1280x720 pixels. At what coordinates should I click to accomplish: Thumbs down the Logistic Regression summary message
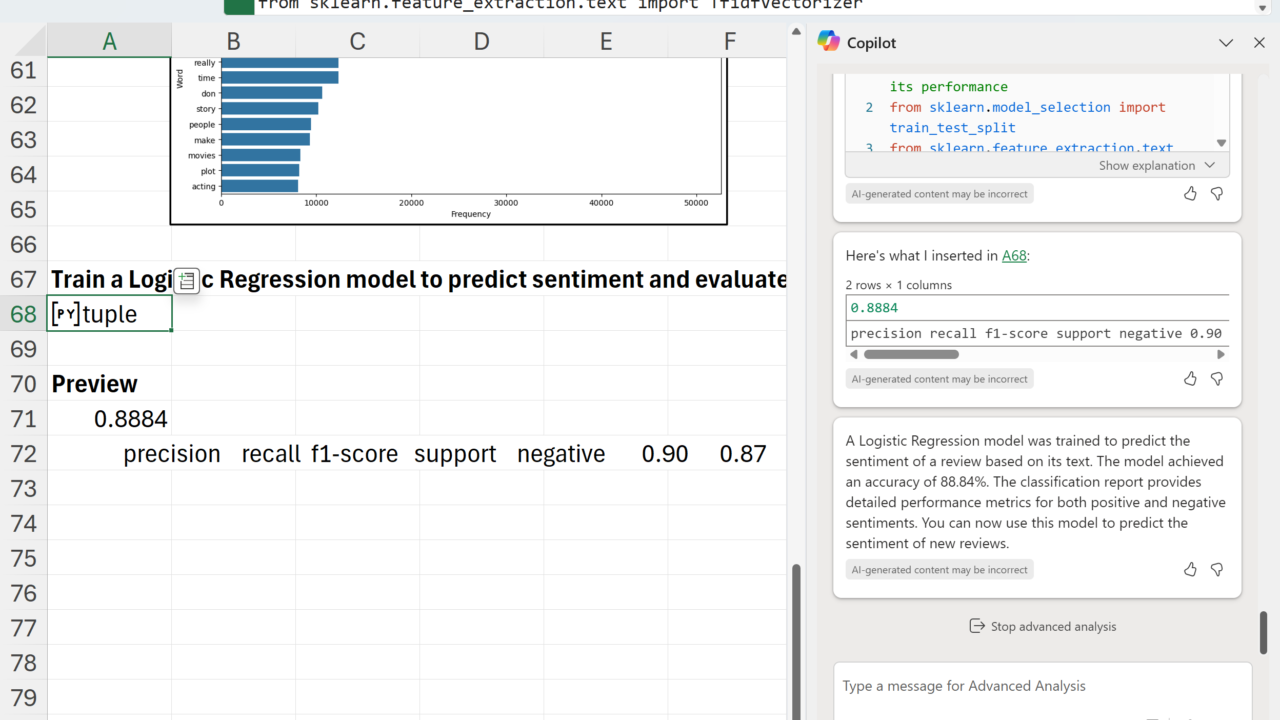point(1217,570)
